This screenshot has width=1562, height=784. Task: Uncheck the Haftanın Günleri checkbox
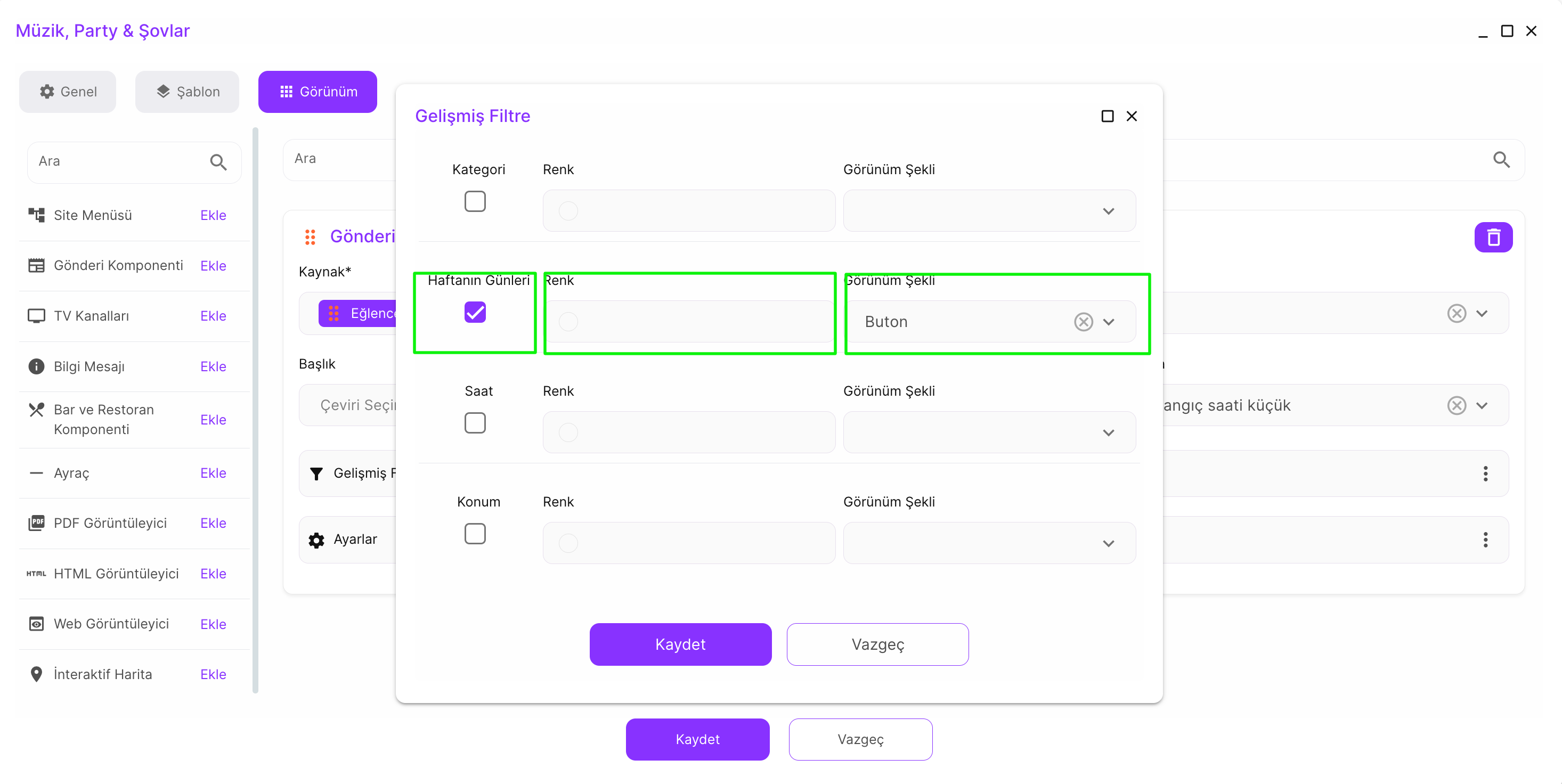point(475,312)
